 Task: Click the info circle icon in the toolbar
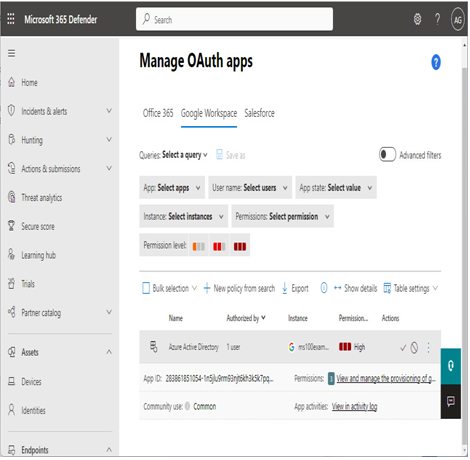coord(324,288)
